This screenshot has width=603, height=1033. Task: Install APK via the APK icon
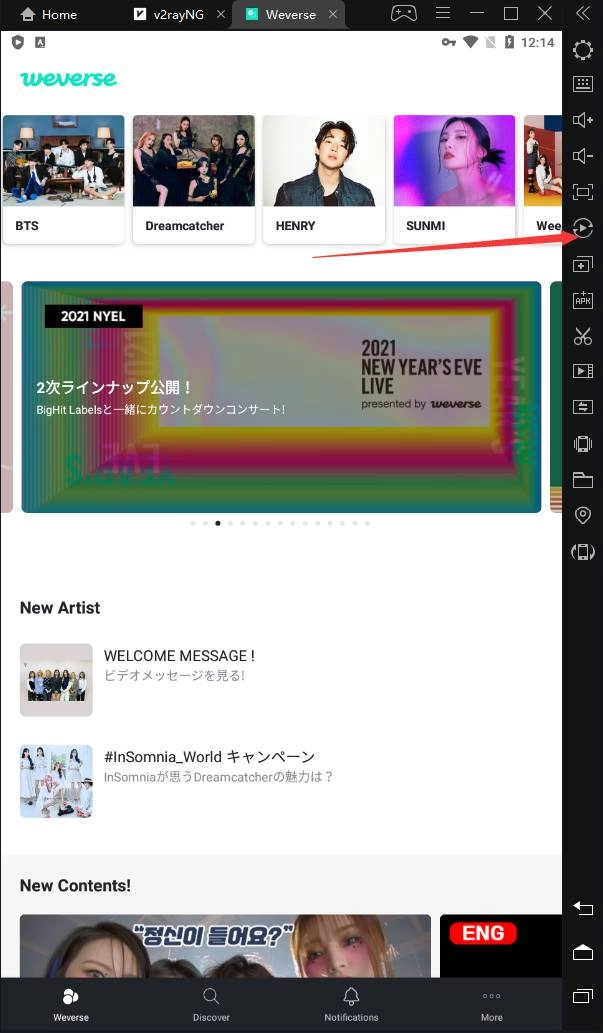[583, 300]
